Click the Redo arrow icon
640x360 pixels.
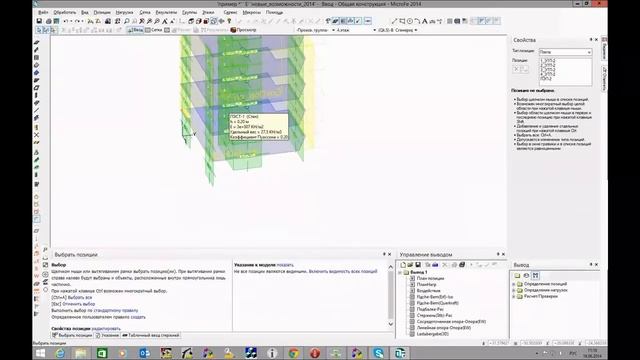pos(77,21)
